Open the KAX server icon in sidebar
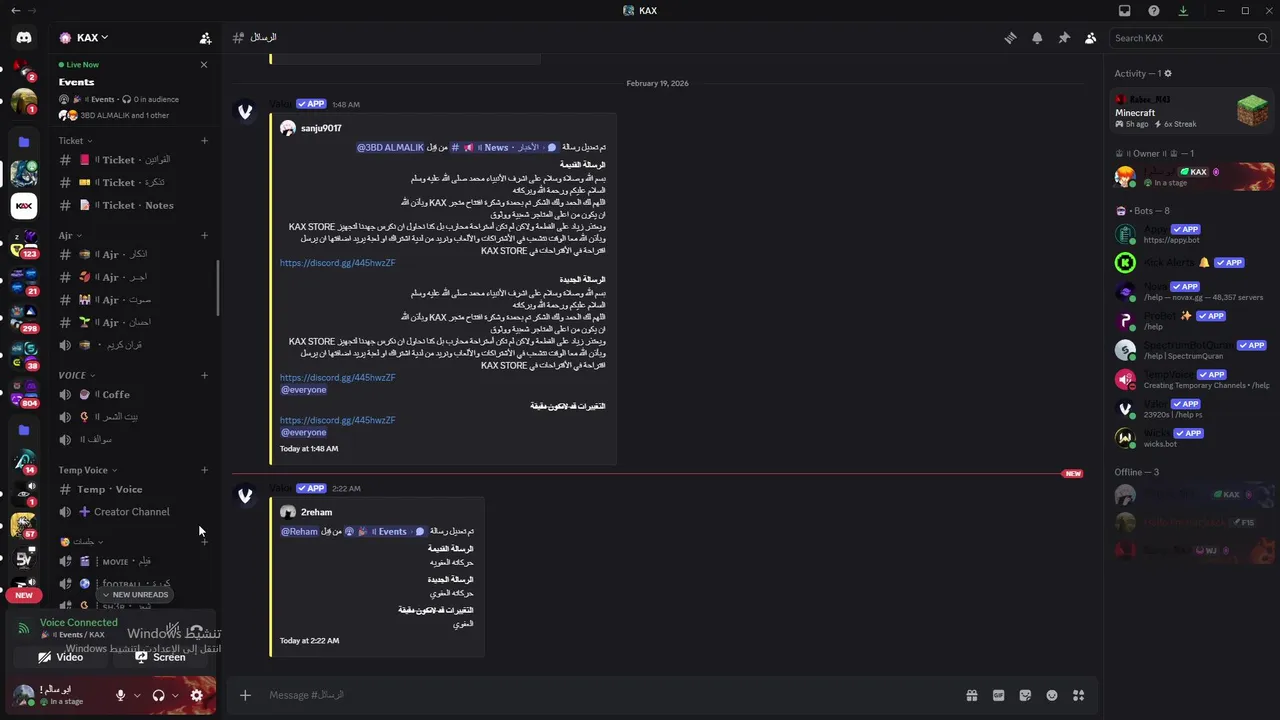The width and height of the screenshot is (1280, 720). 24,206
